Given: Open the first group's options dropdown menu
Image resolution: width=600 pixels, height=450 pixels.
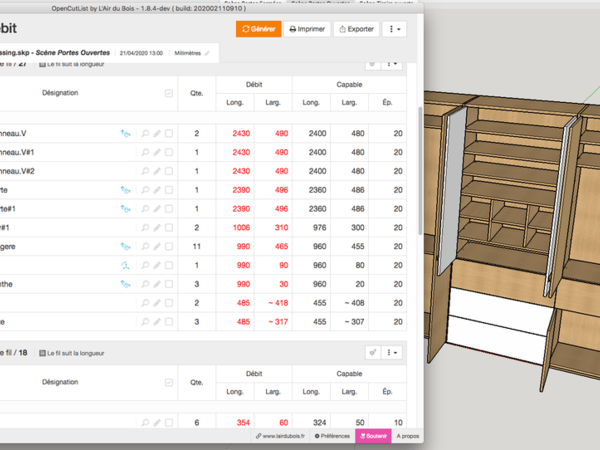Looking at the screenshot, I should point(392,63).
